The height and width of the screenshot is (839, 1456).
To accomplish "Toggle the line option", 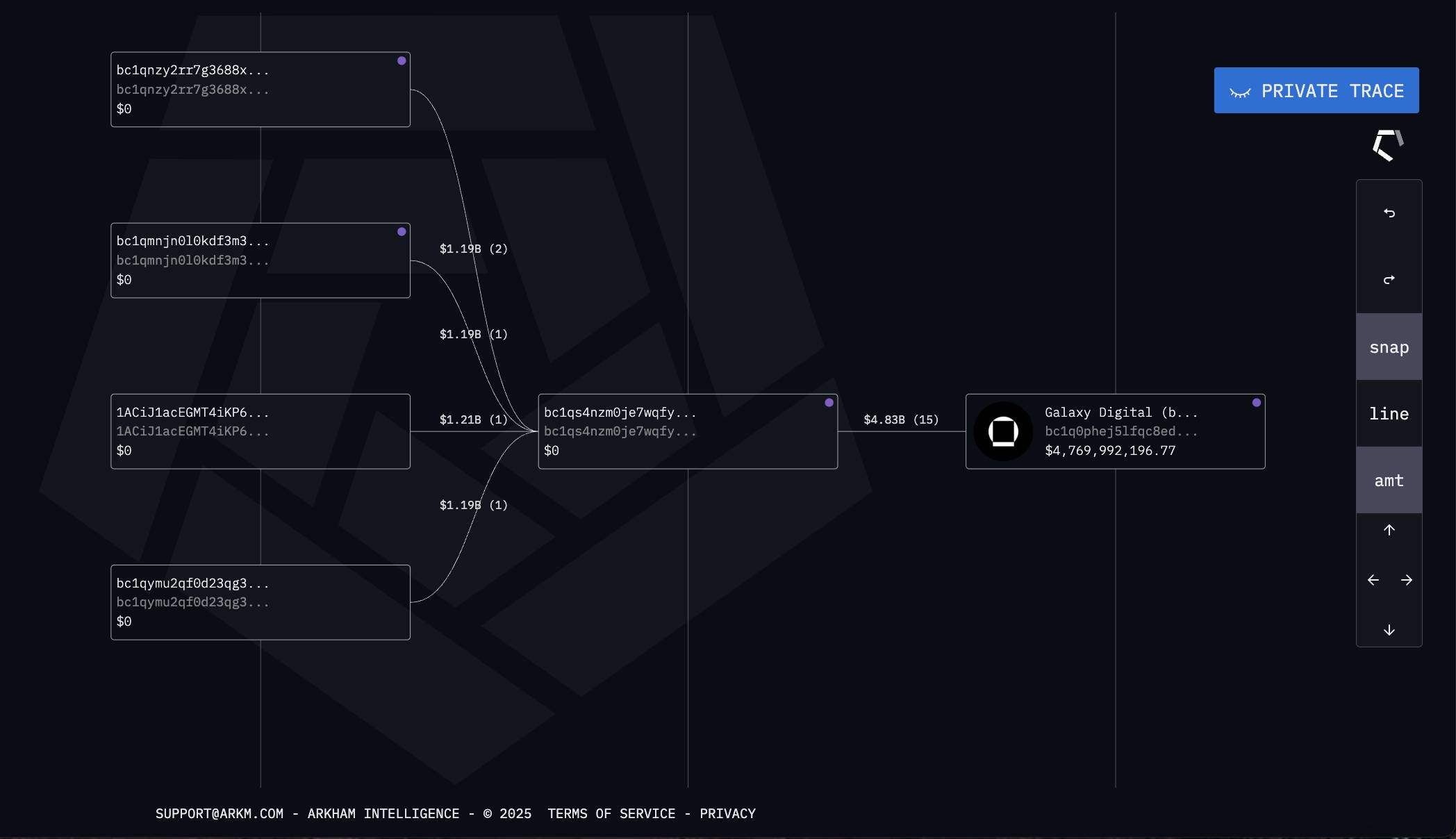I will pyautogui.click(x=1389, y=413).
